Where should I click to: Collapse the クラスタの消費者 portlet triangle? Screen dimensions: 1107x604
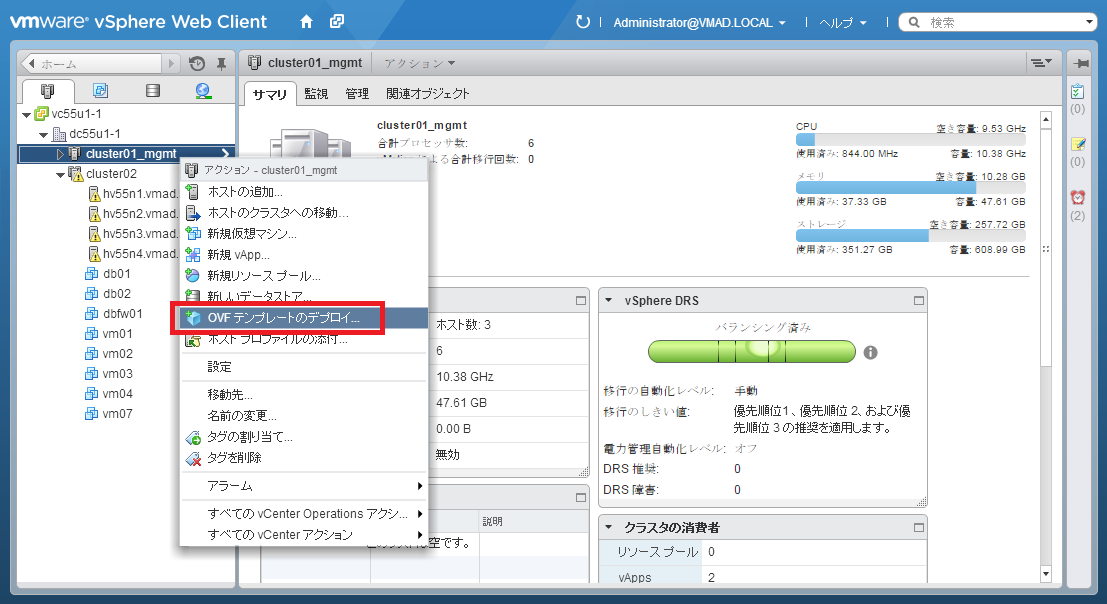click(609, 527)
